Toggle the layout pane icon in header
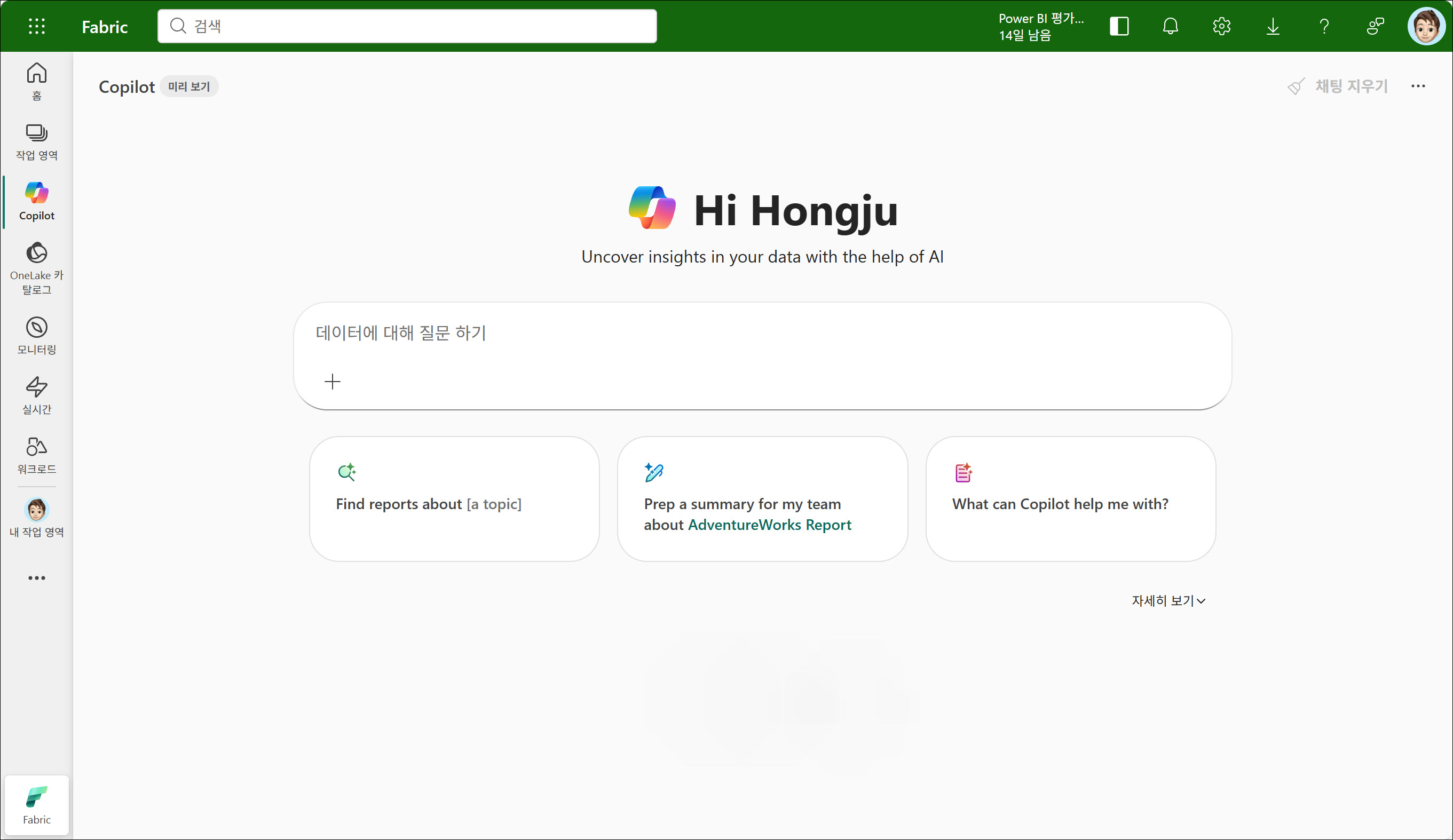 point(1119,26)
